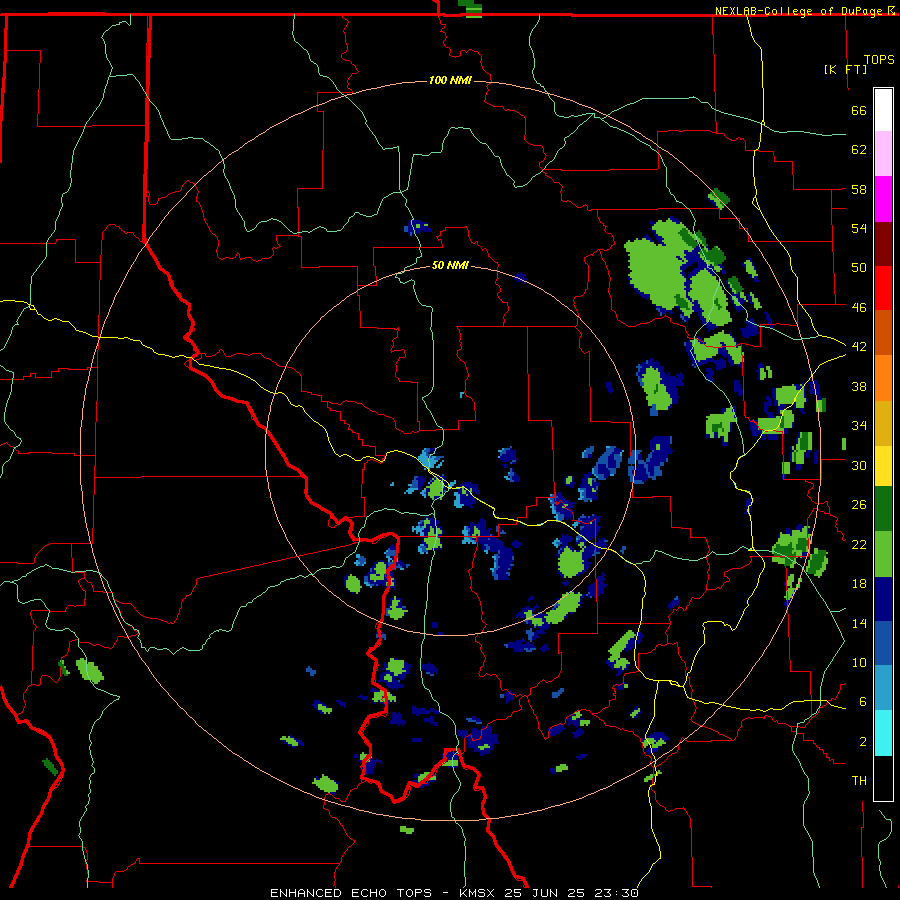Click the dark navy legend swatch
The width and height of the screenshot is (900, 900).
pos(883,599)
